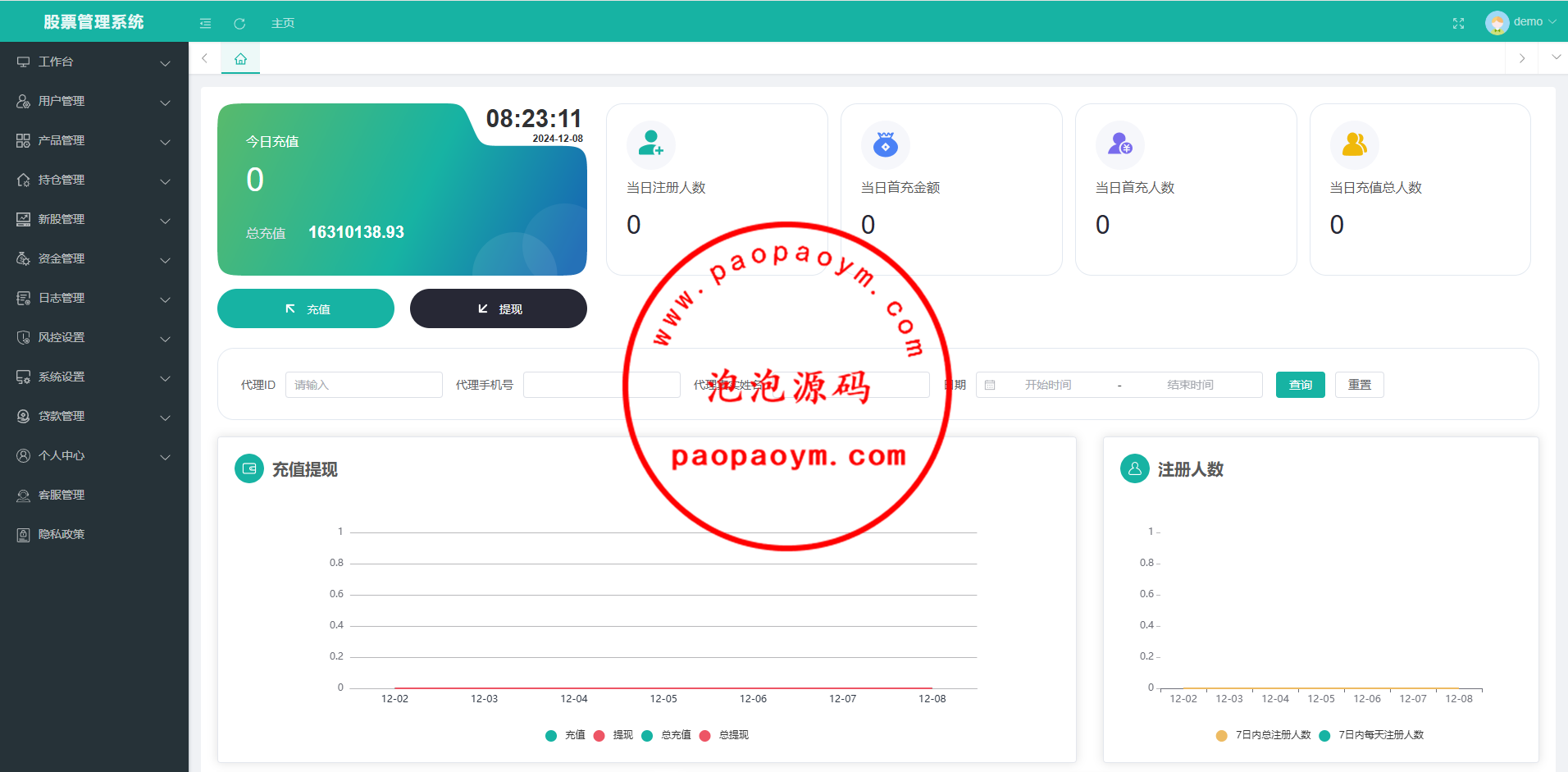The height and width of the screenshot is (772, 1568).
Task: Click the green 充值 button
Action: (306, 308)
